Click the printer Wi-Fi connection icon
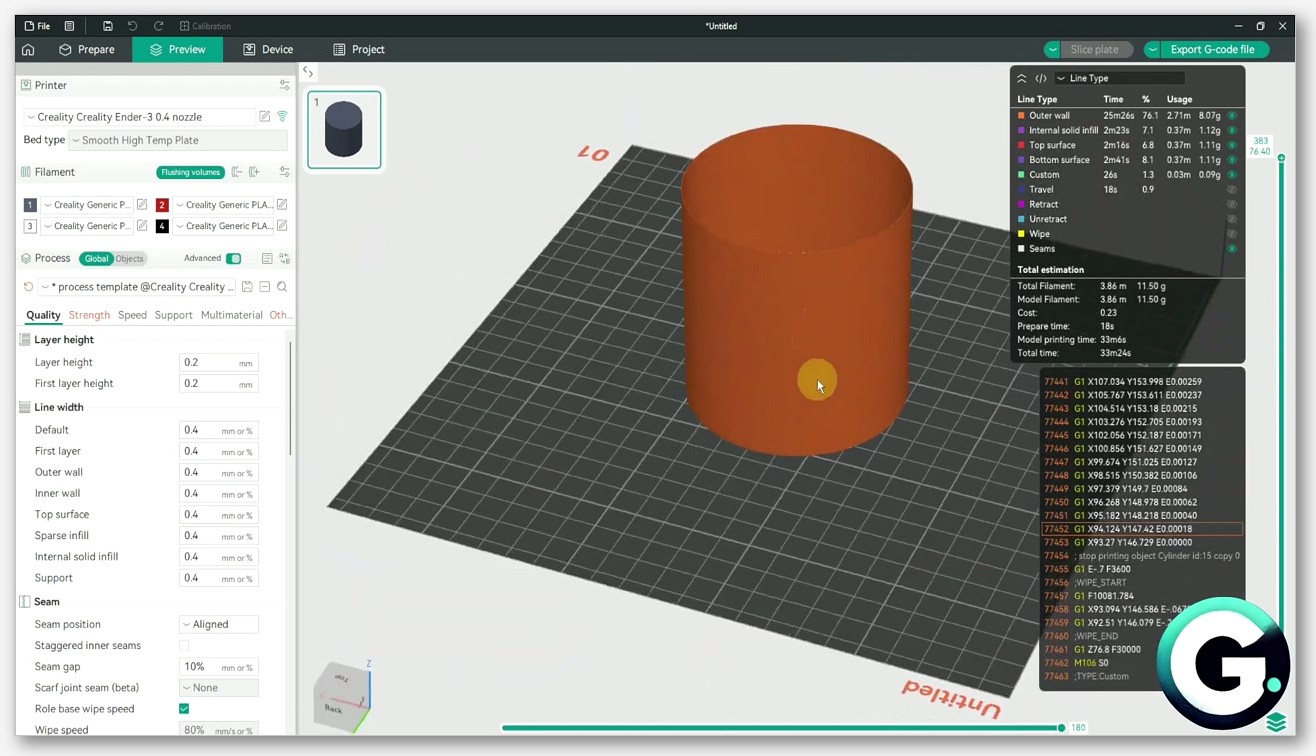Viewport: 1316px width, 756px height. [x=282, y=117]
